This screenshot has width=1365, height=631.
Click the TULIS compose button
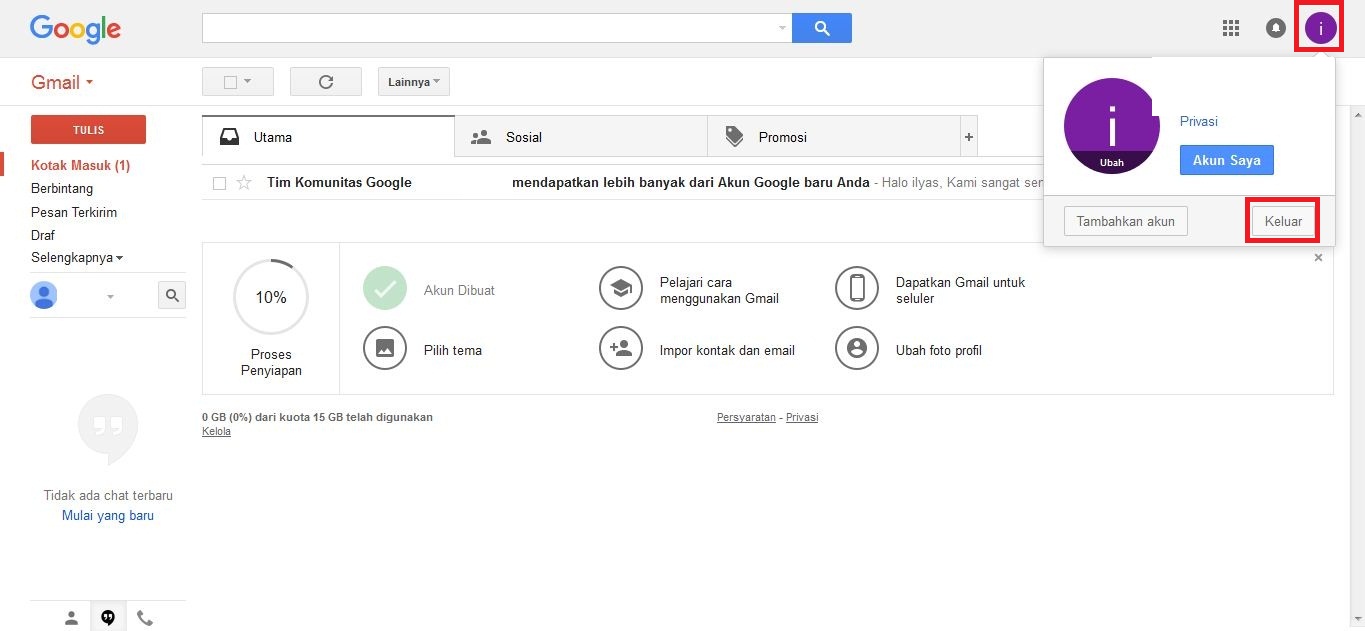click(88, 130)
